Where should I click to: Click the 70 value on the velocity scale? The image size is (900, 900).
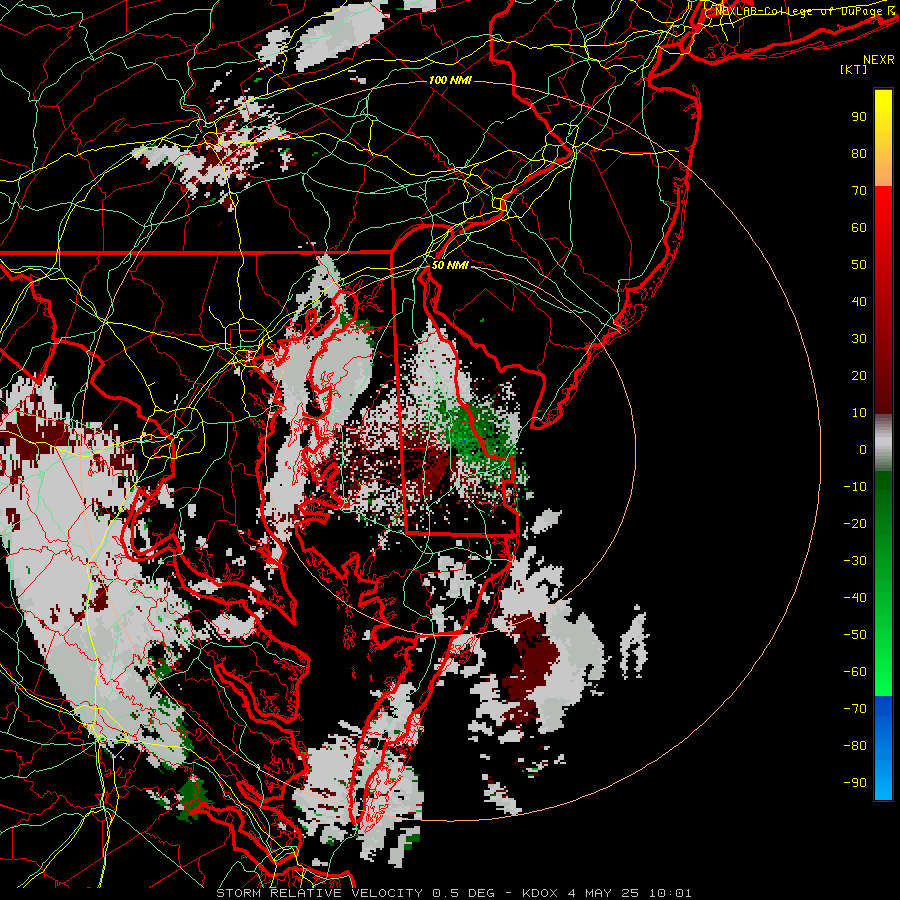[859, 191]
